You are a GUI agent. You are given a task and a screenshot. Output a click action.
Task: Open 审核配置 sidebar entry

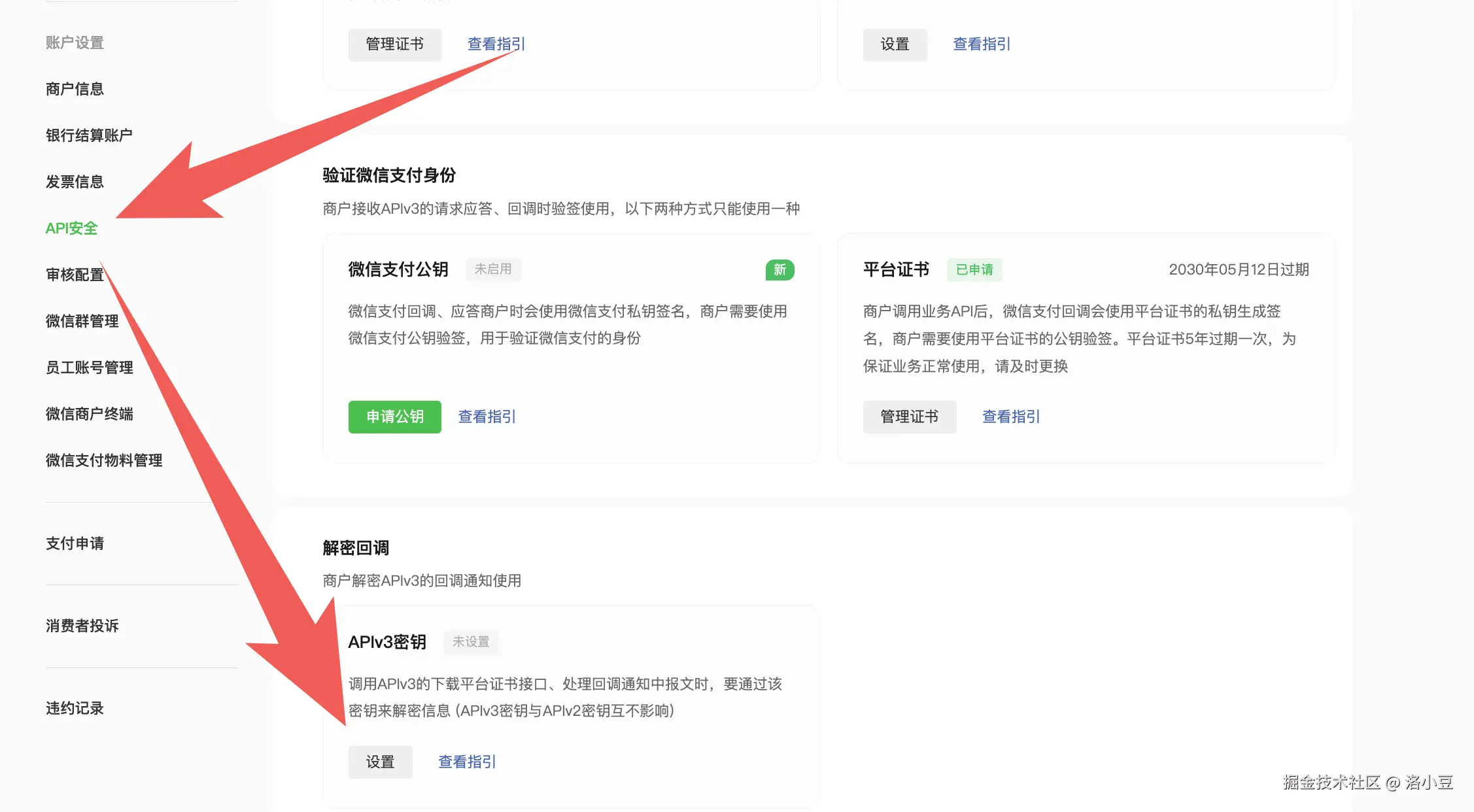[x=75, y=275]
